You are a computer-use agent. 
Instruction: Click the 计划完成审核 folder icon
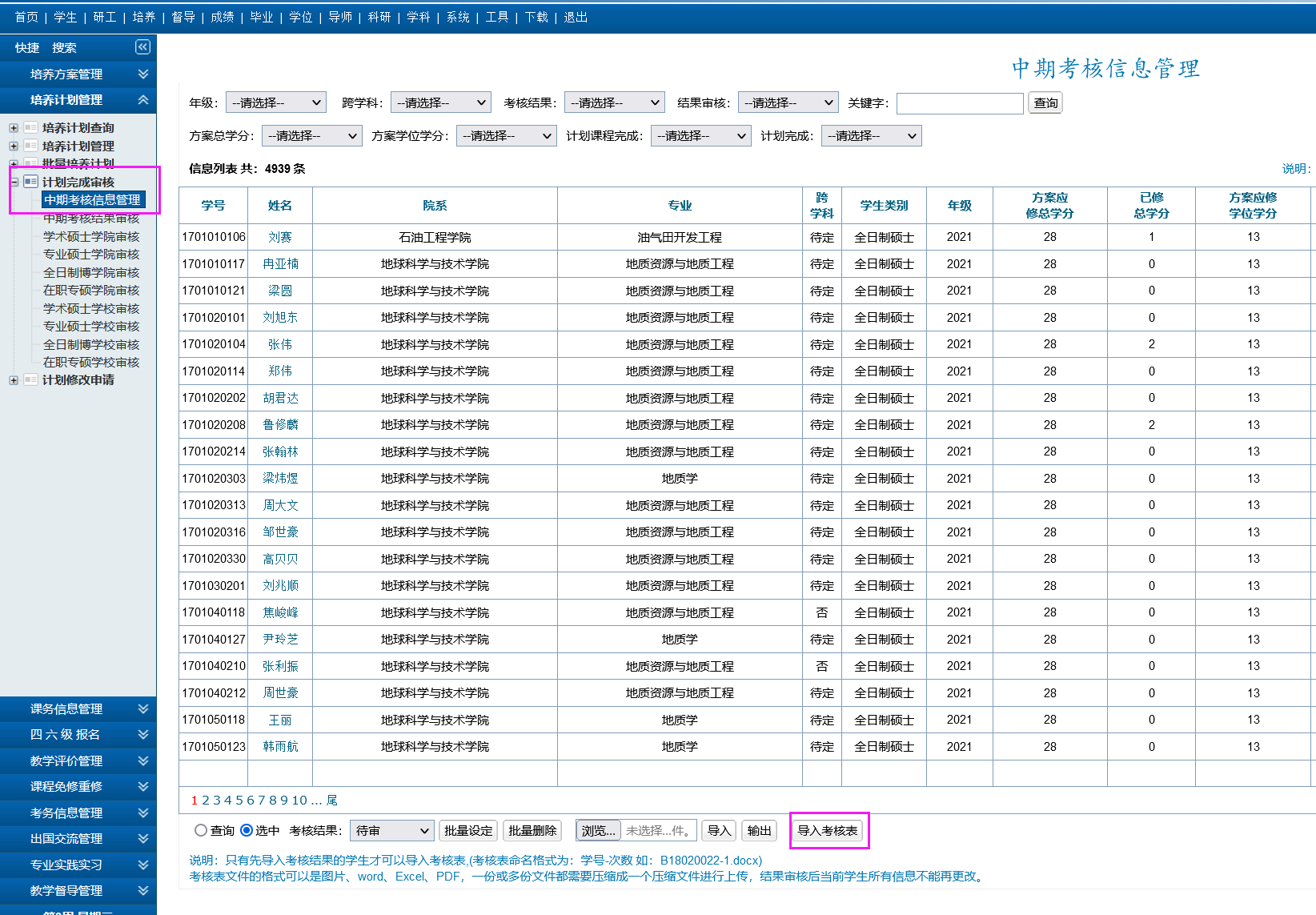31,182
